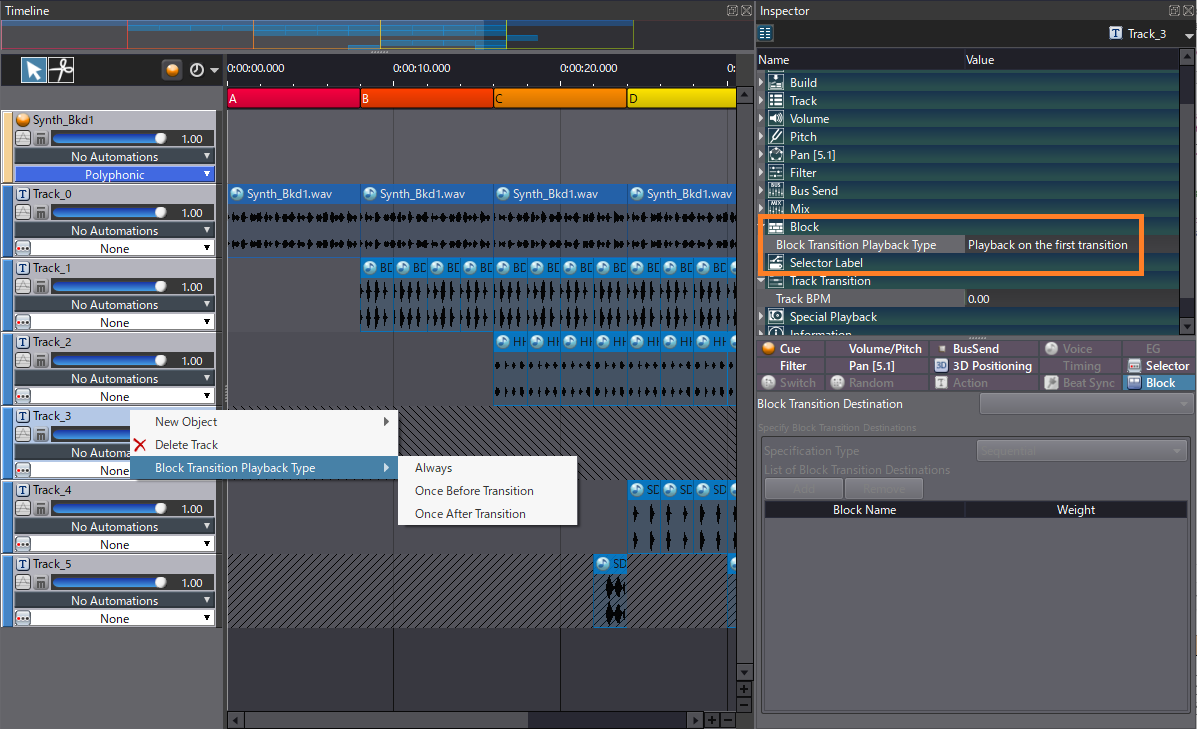1197x729 pixels.
Task: Click the Bus Send icon in Inspector
Action: tap(776, 190)
